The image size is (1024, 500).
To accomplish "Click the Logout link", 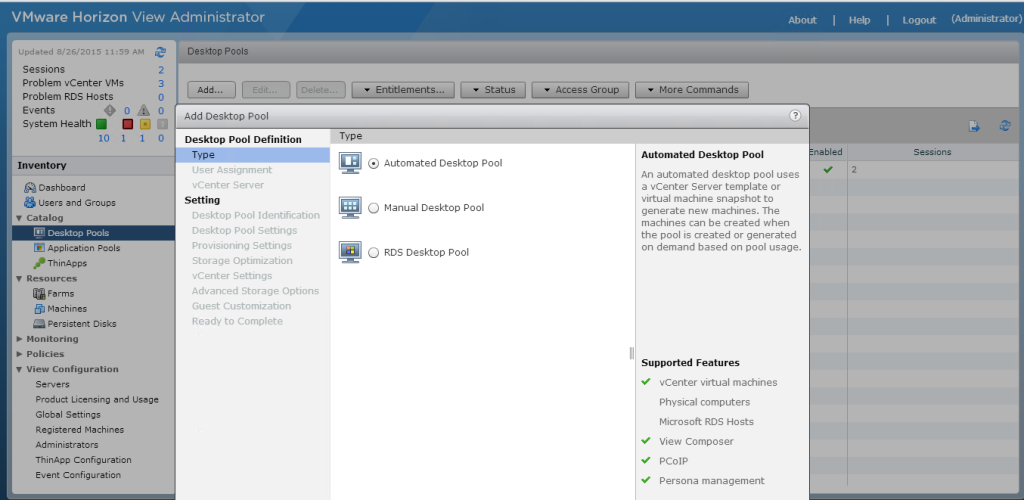I will tap(919, 20).
